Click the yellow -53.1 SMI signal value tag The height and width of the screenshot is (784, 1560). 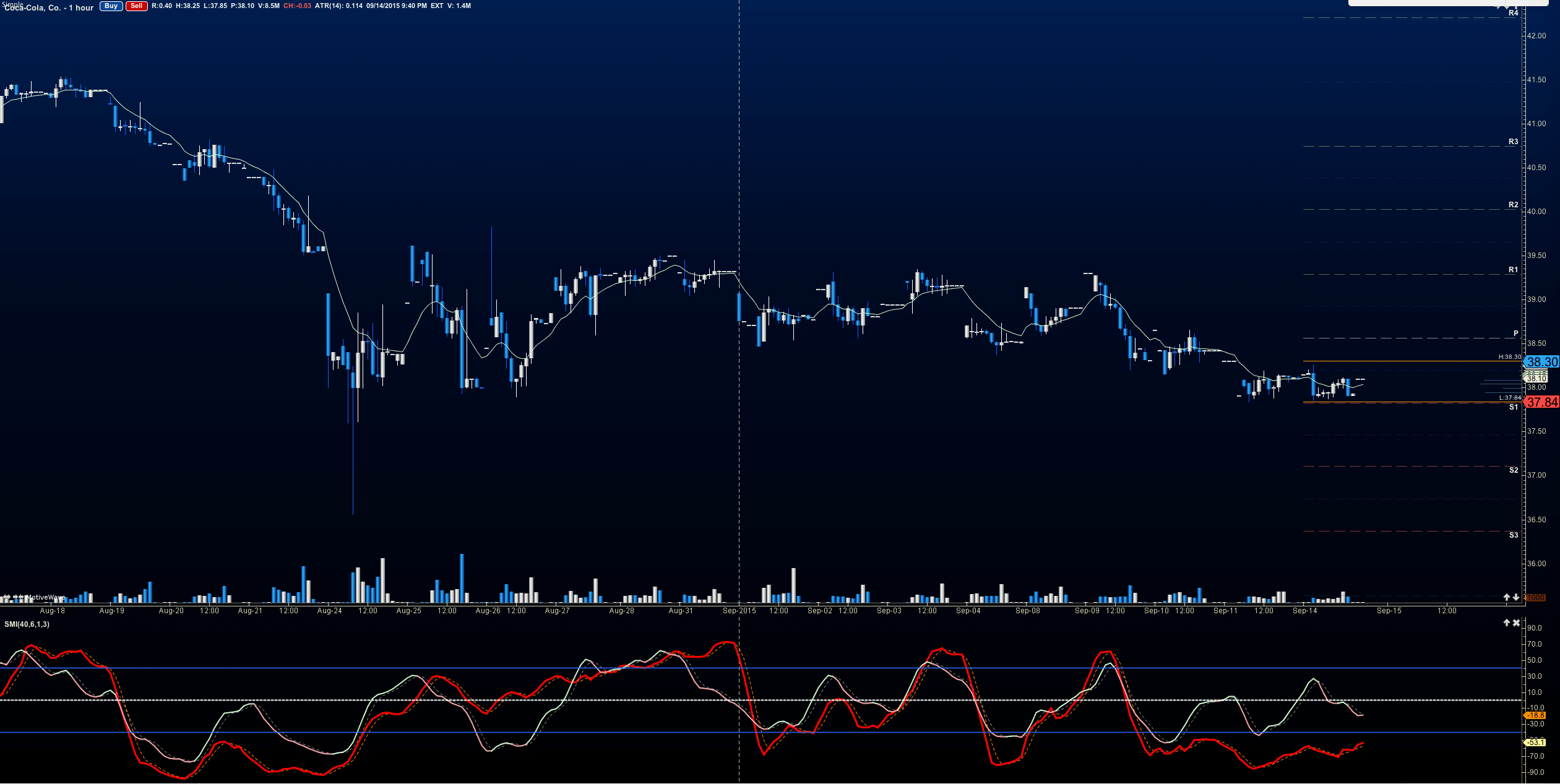(x=1536, y=743)
